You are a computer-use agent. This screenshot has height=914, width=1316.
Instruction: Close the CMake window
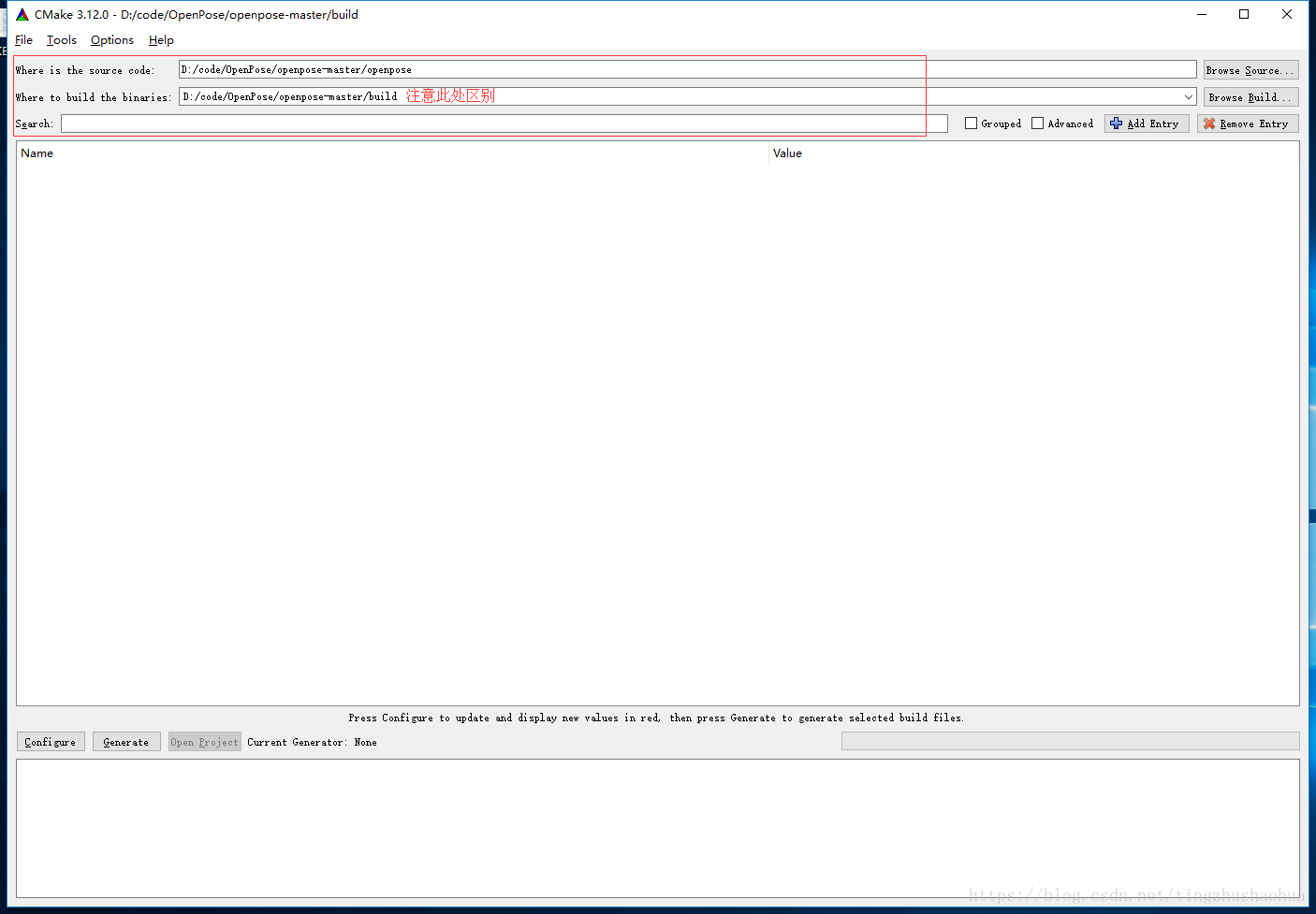1287,14
